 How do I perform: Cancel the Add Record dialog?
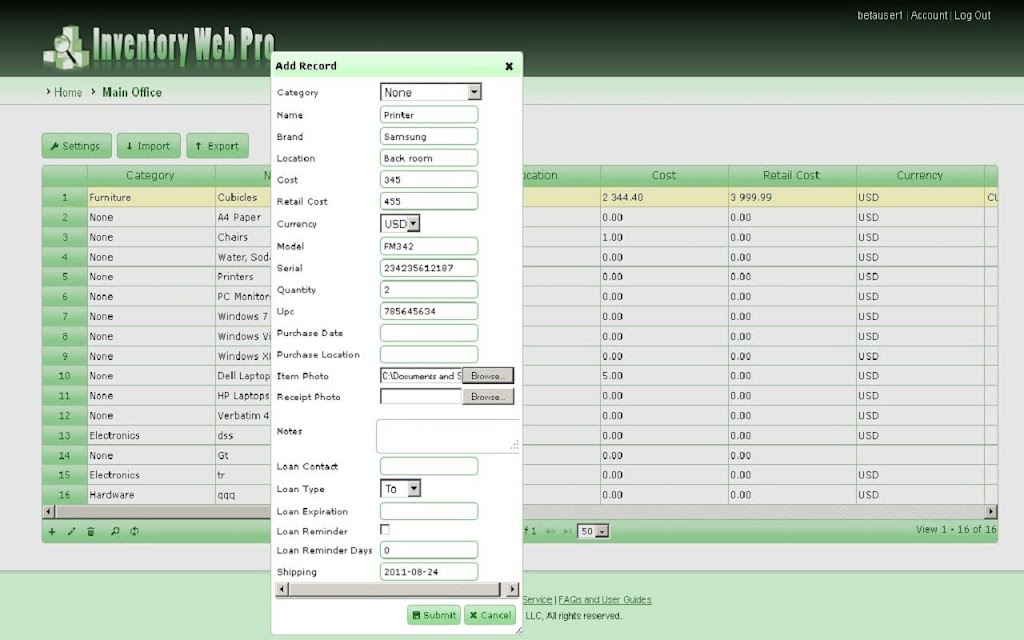[x=490, y=615]
